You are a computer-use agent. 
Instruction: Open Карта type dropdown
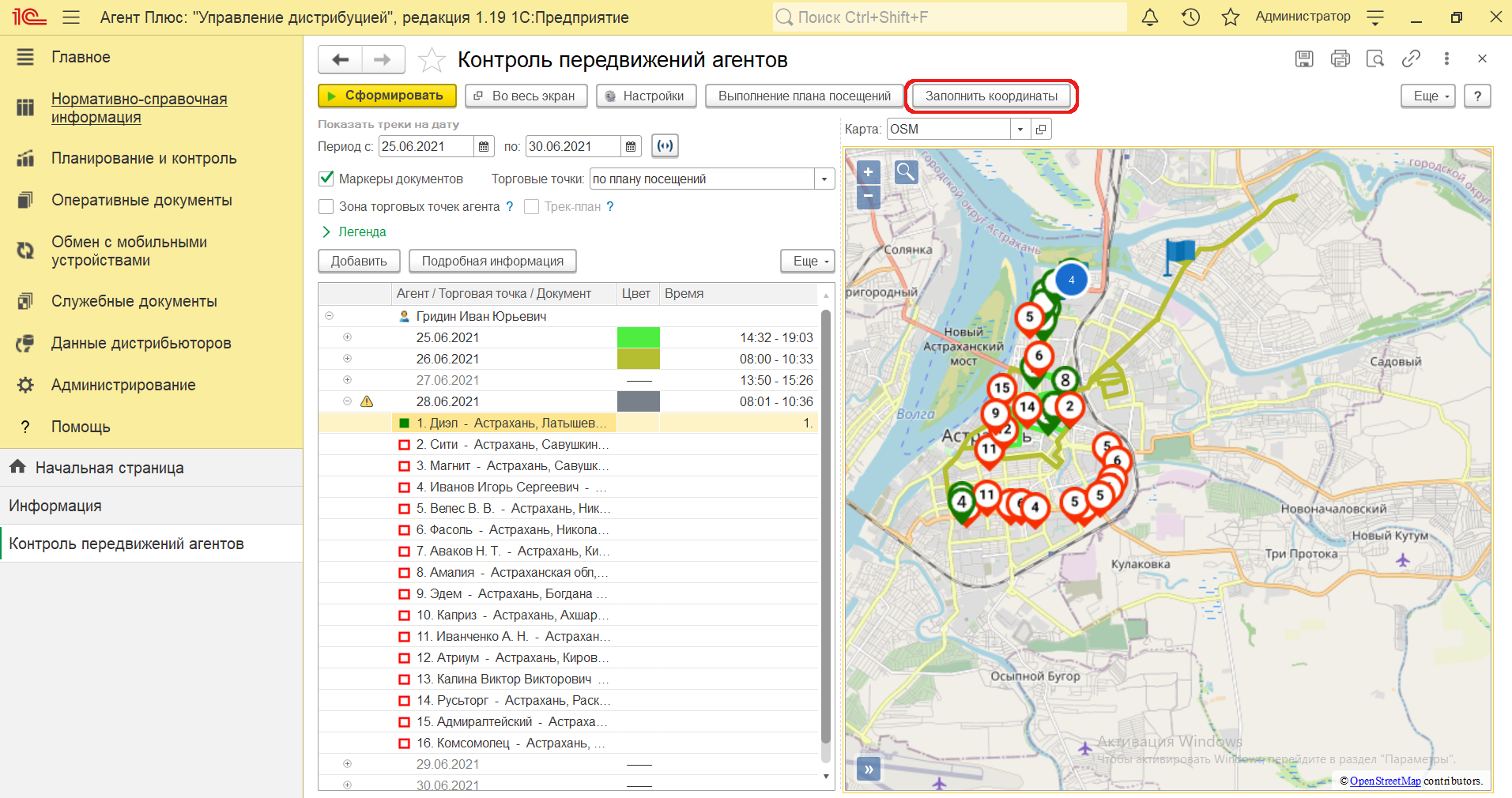click(1020, 129)
